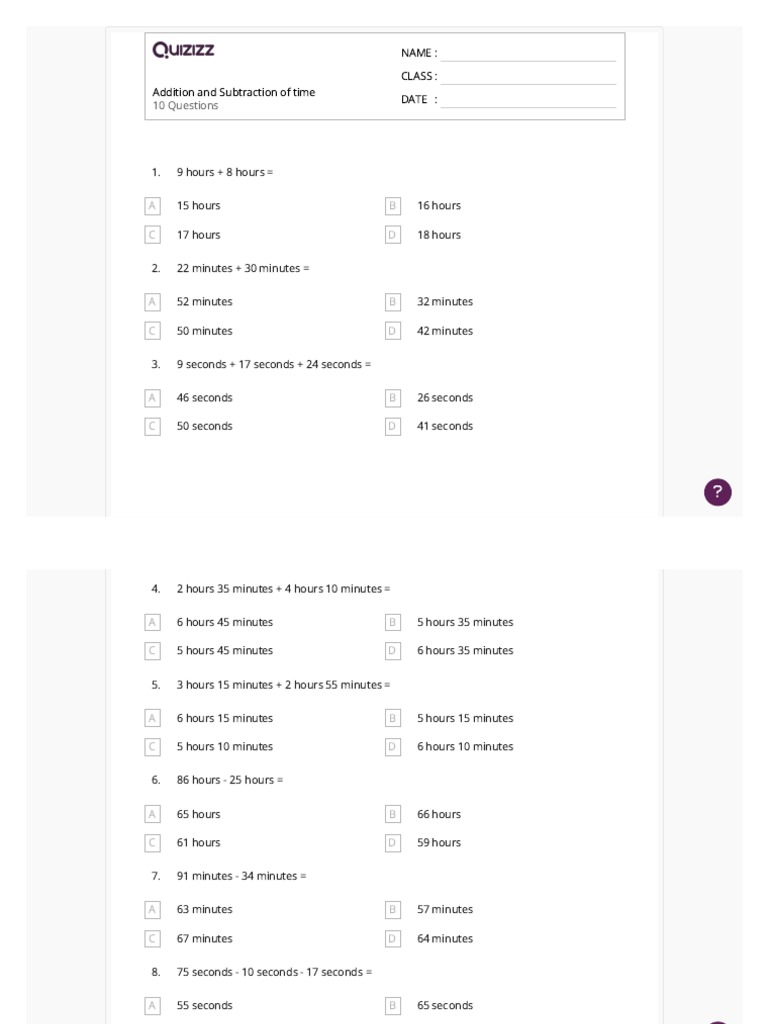Click the DATE input line
Screen dimensions: 768x1024
coord(528,100)
